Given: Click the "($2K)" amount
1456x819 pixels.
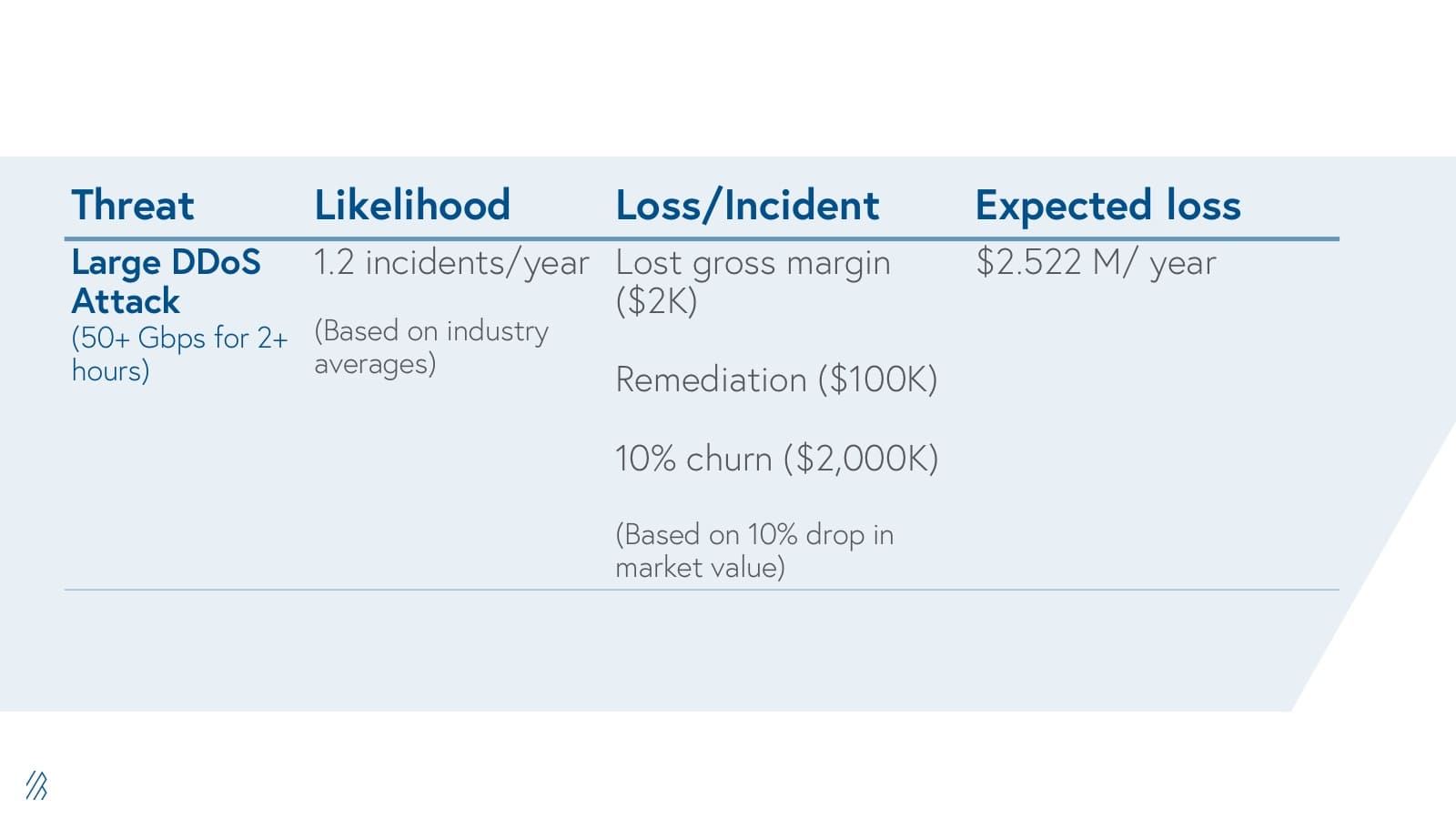Looking at the screenshot, I should pyautogui.click(x=656, y=301).
